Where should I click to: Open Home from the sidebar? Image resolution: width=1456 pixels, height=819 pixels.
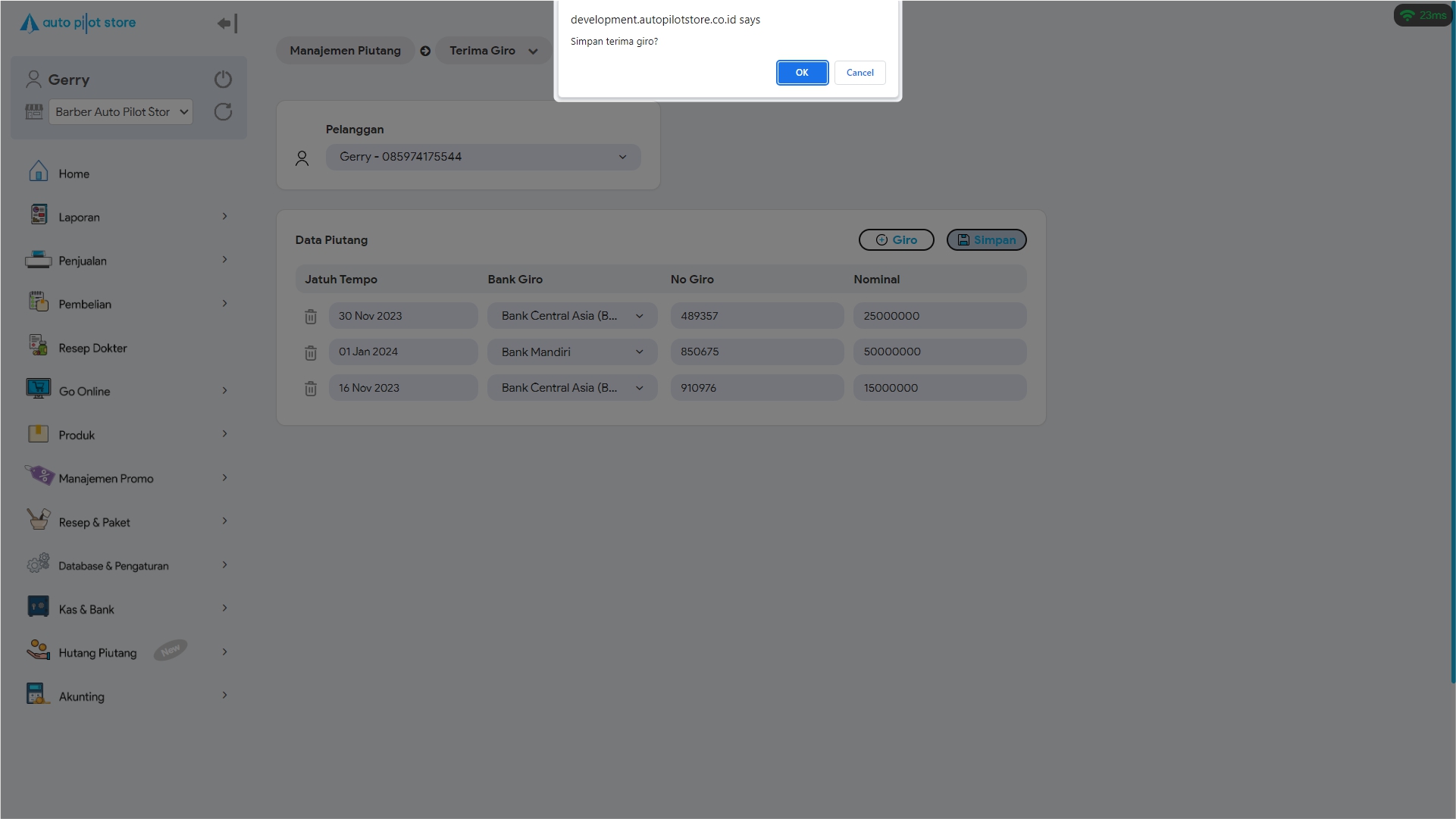click(74, 173)
